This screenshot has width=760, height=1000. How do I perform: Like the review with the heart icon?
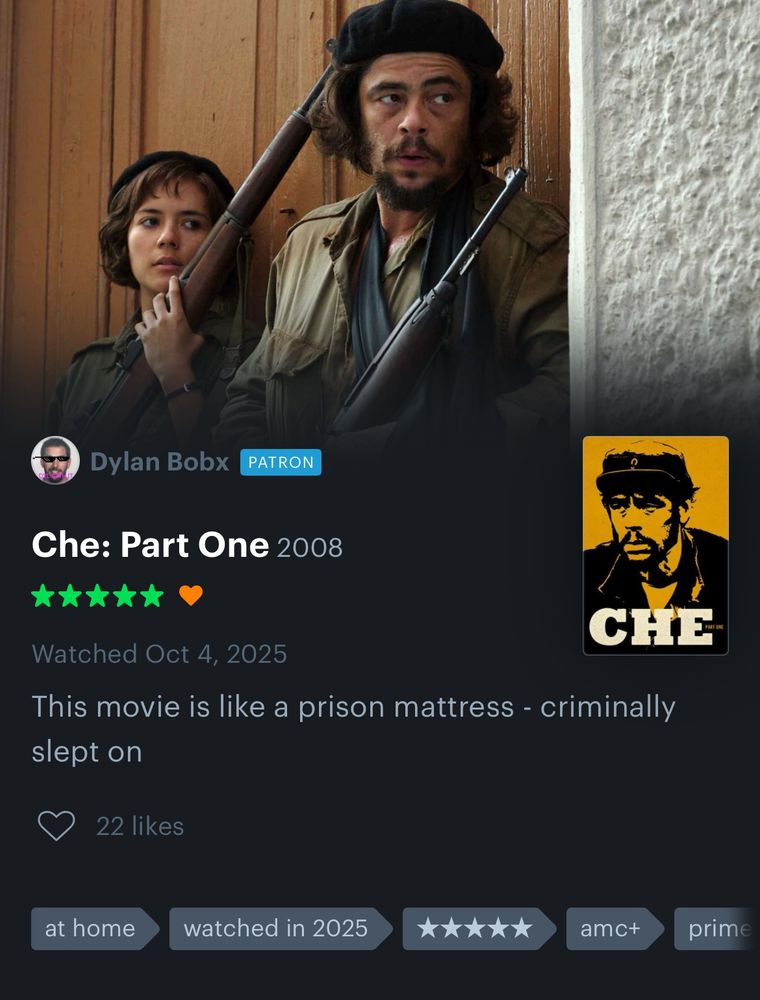point(56,826)
